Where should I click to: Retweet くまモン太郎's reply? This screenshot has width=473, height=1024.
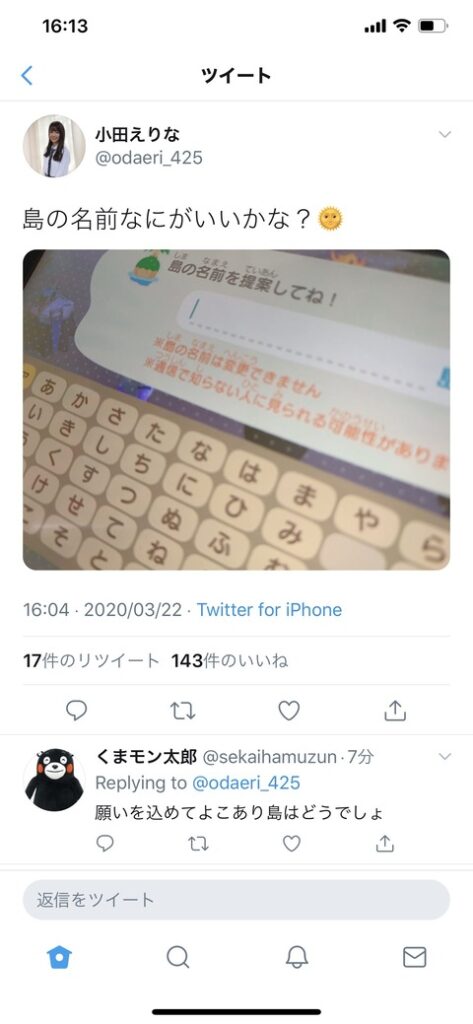pyautogui.click(x=198, y=844)
